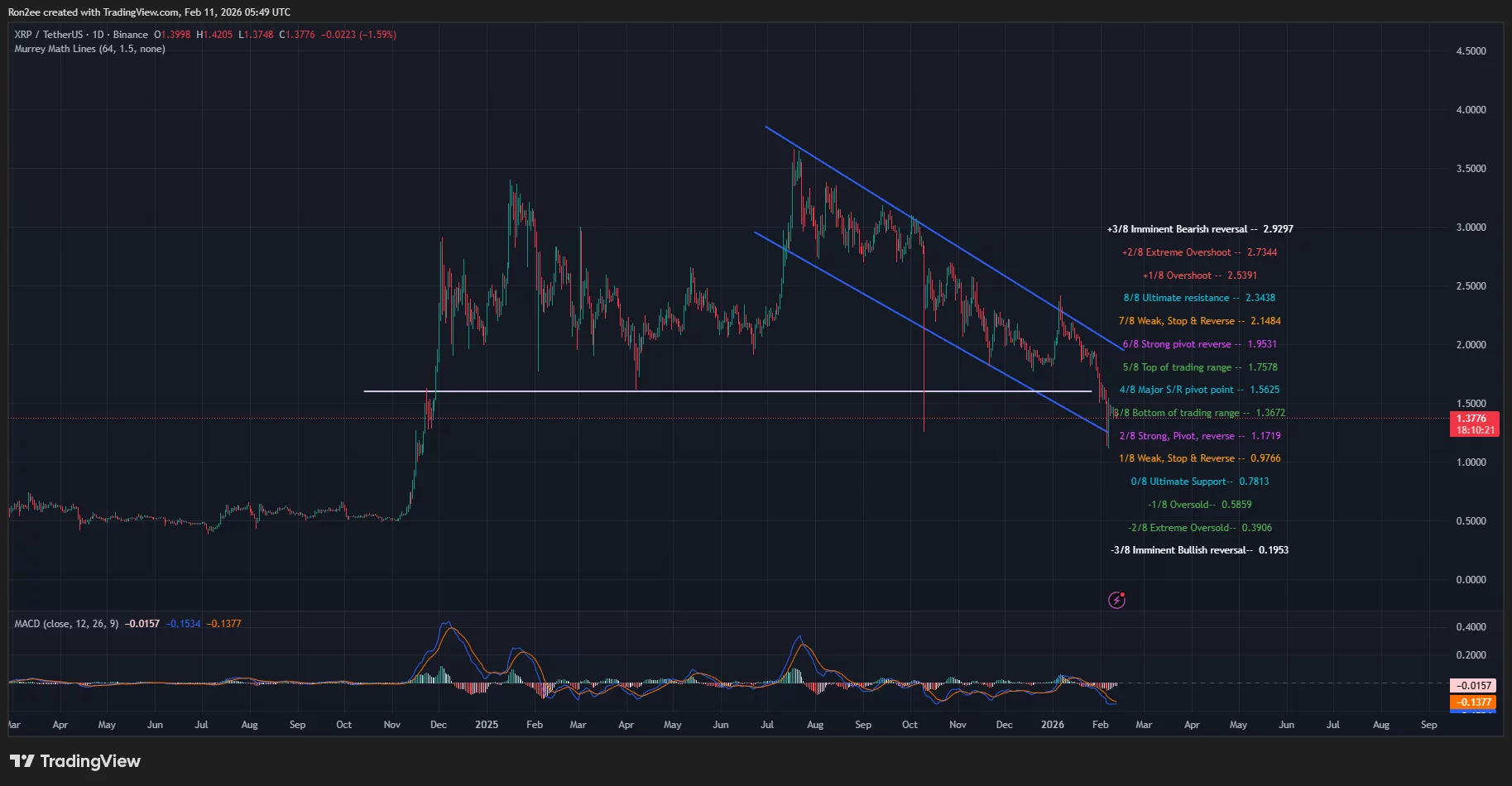Click the '8/8 Ultimate resistance' level label
The image size is (1512, 786).
click(1198, 297)
